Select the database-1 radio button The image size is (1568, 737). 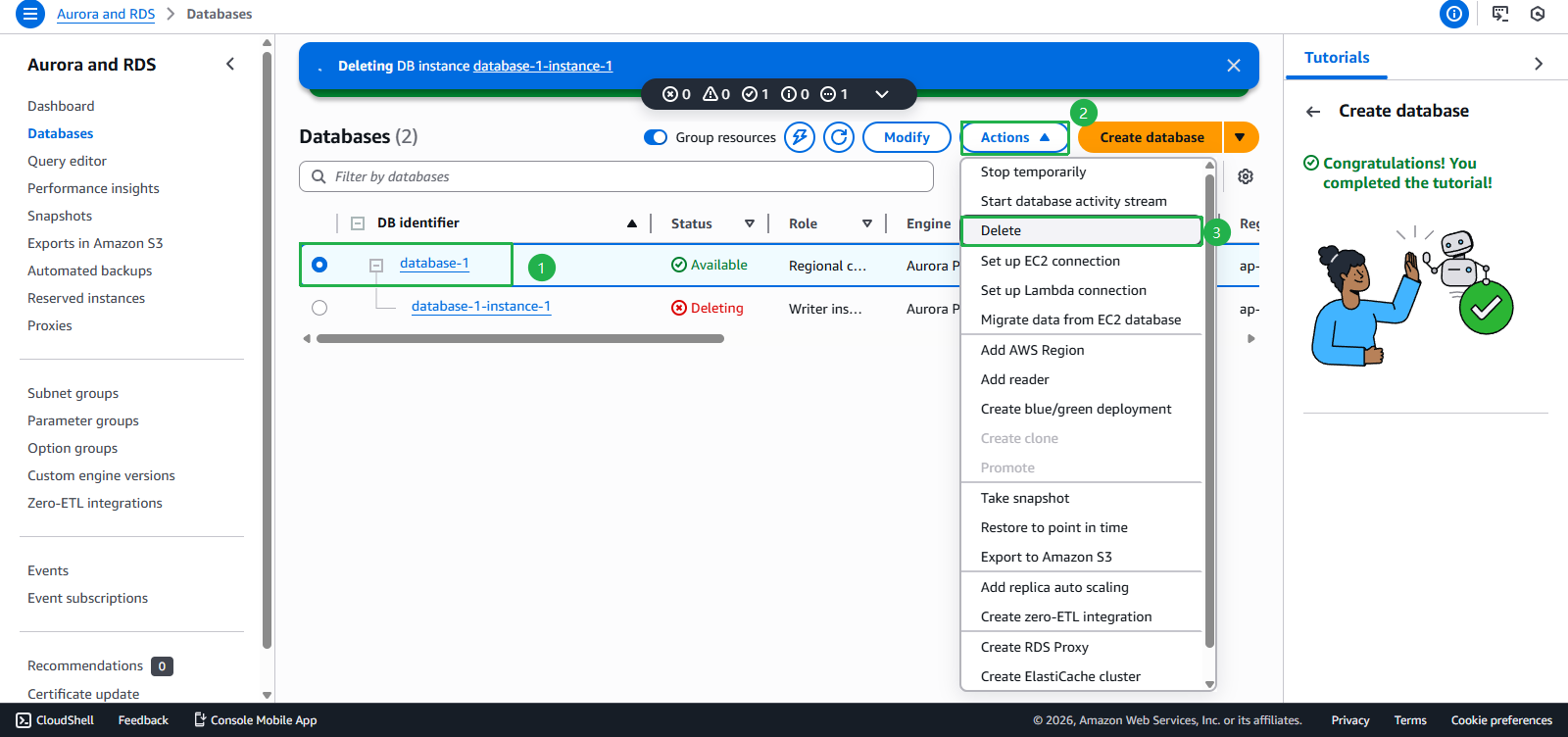coord(319,265)
